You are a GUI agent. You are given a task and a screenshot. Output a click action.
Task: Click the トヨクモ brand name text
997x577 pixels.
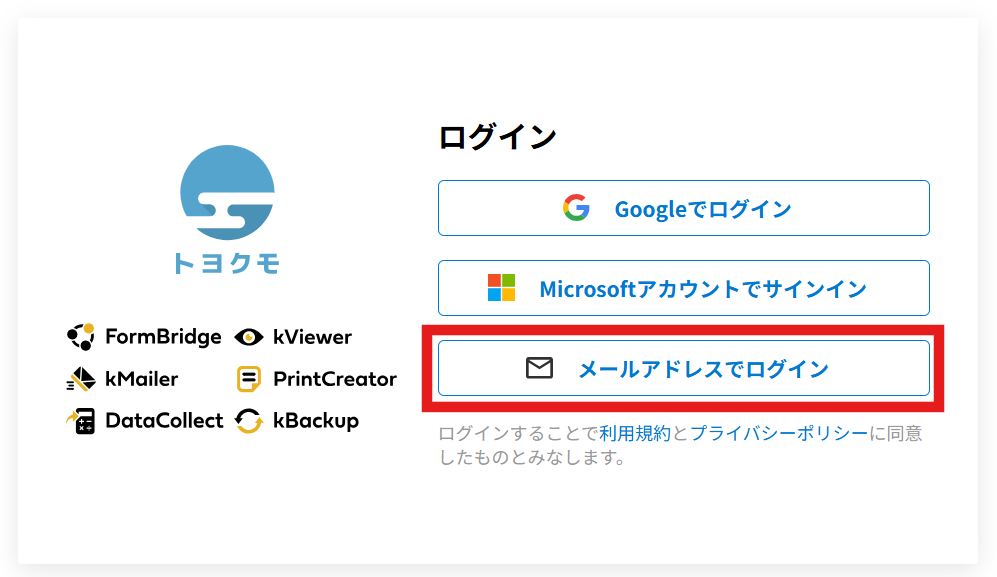click(x=226, y=264)
